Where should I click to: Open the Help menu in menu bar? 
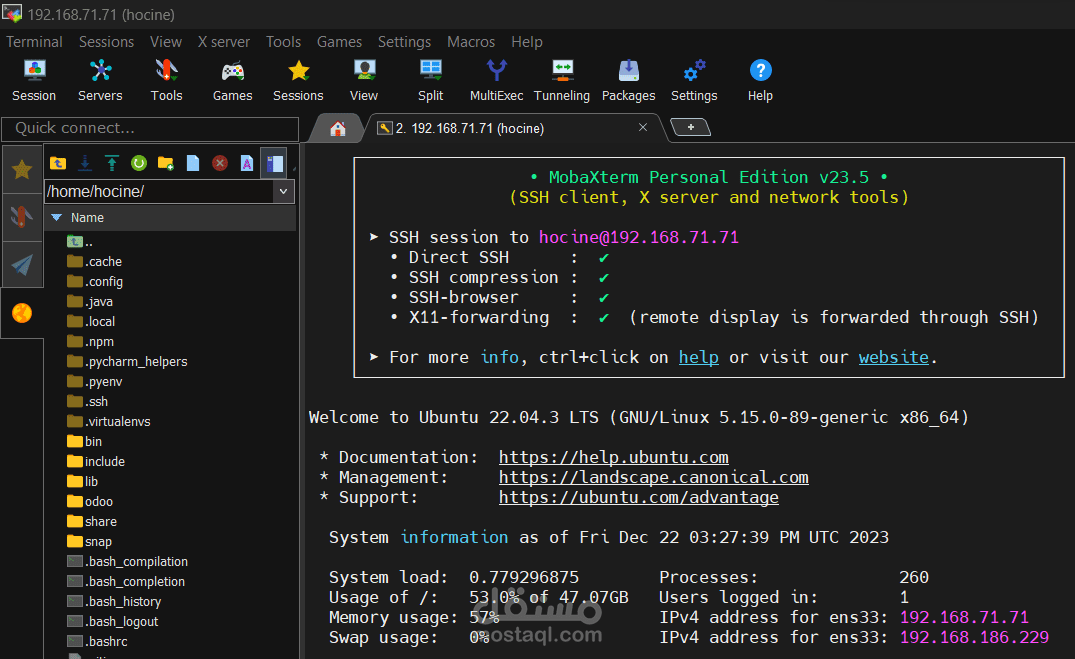(527, 42)
